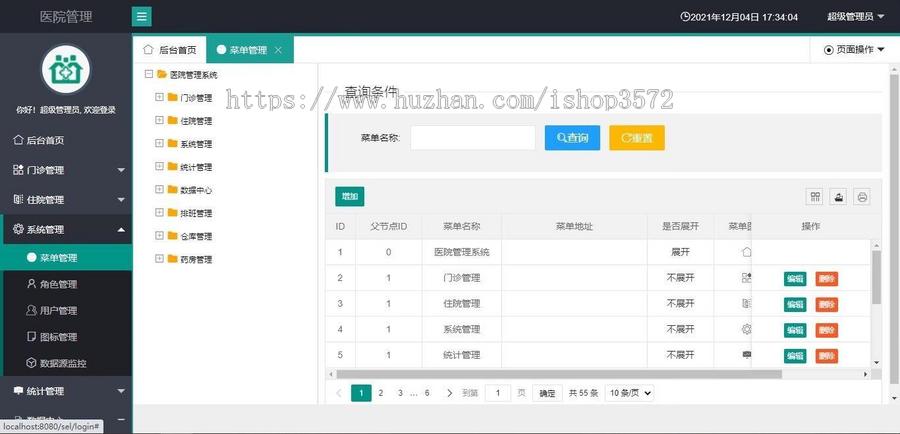Click the green 增加 button
The width and height of the screenshot is (900, 434).
pyautogui.click(x=350, y=196)
